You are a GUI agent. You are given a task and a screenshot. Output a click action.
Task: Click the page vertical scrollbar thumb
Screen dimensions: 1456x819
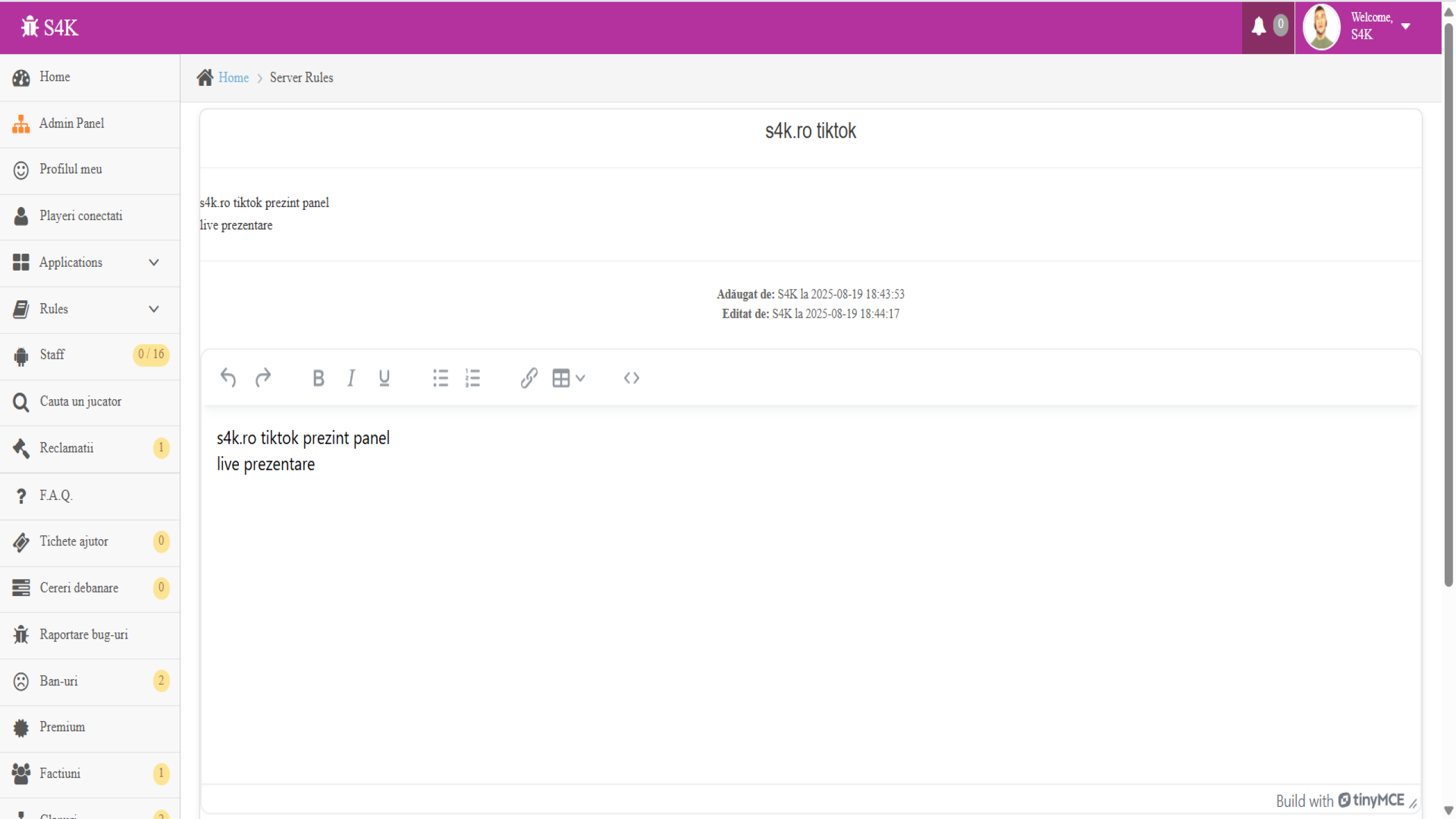tap(1448, 301)
